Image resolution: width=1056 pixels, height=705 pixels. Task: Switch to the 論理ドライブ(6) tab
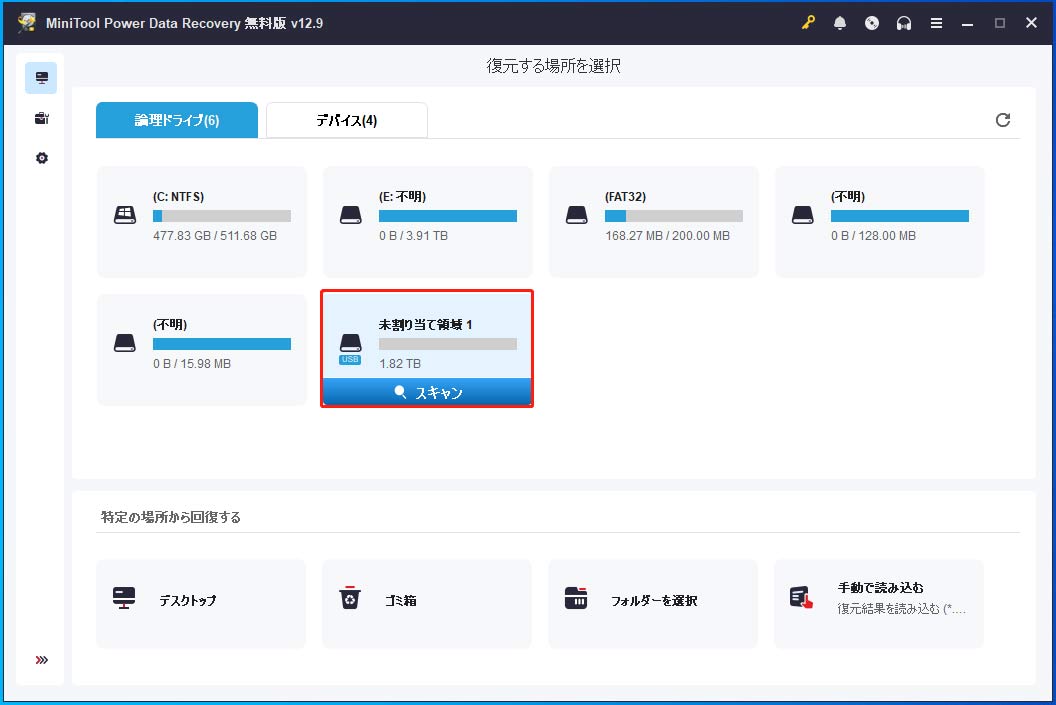pos(176,120)
